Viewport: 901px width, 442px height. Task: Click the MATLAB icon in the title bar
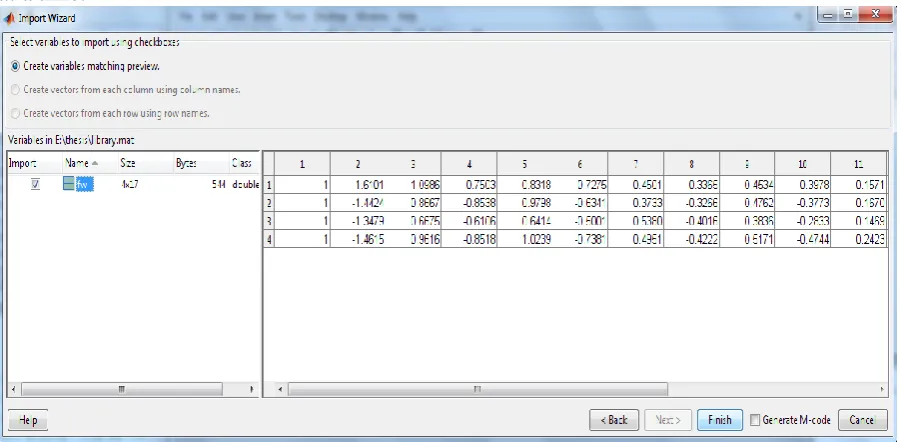click(x=9, y=18)
